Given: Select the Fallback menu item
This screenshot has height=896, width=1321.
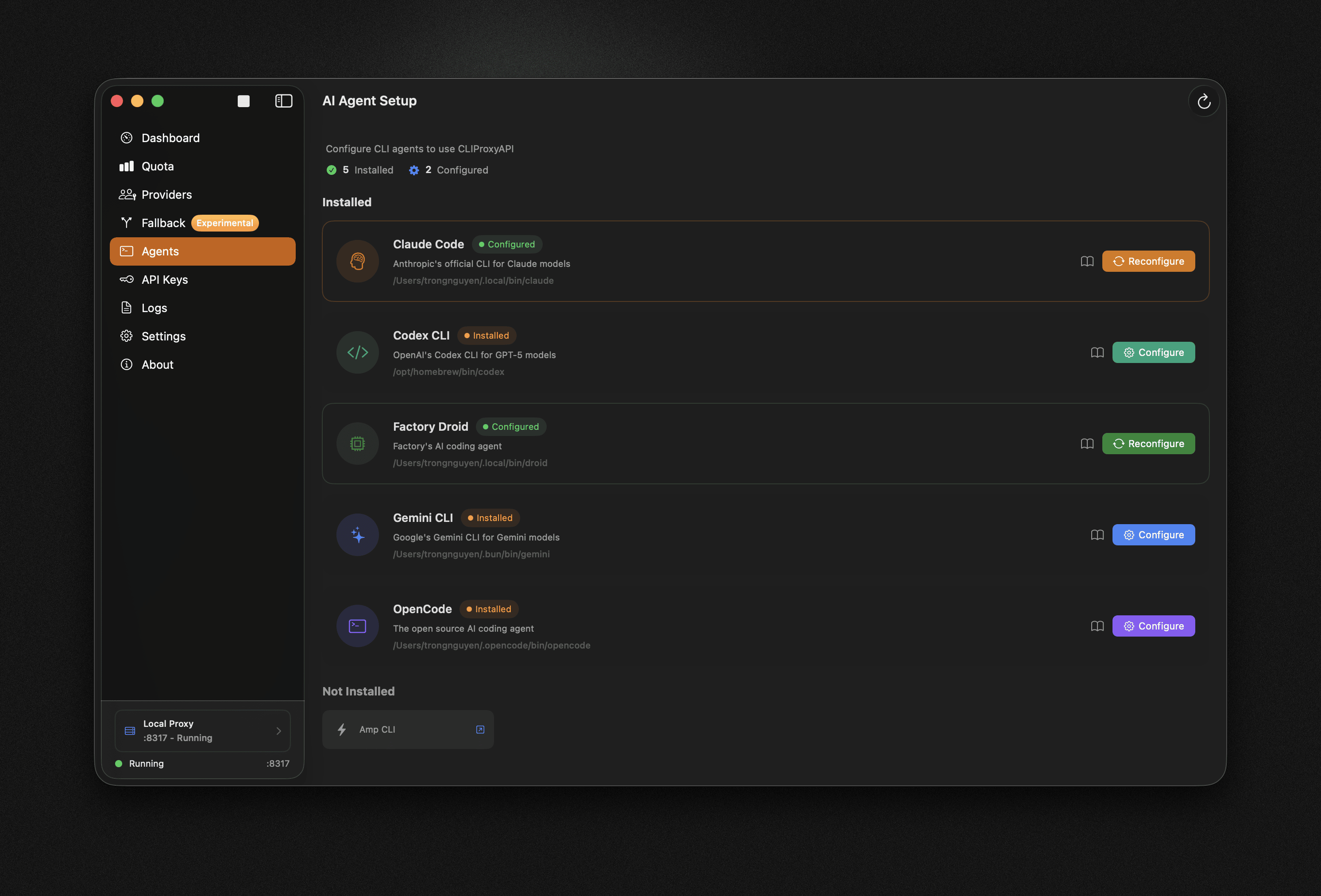Looking at the screenshot, I should coord(202,223).
